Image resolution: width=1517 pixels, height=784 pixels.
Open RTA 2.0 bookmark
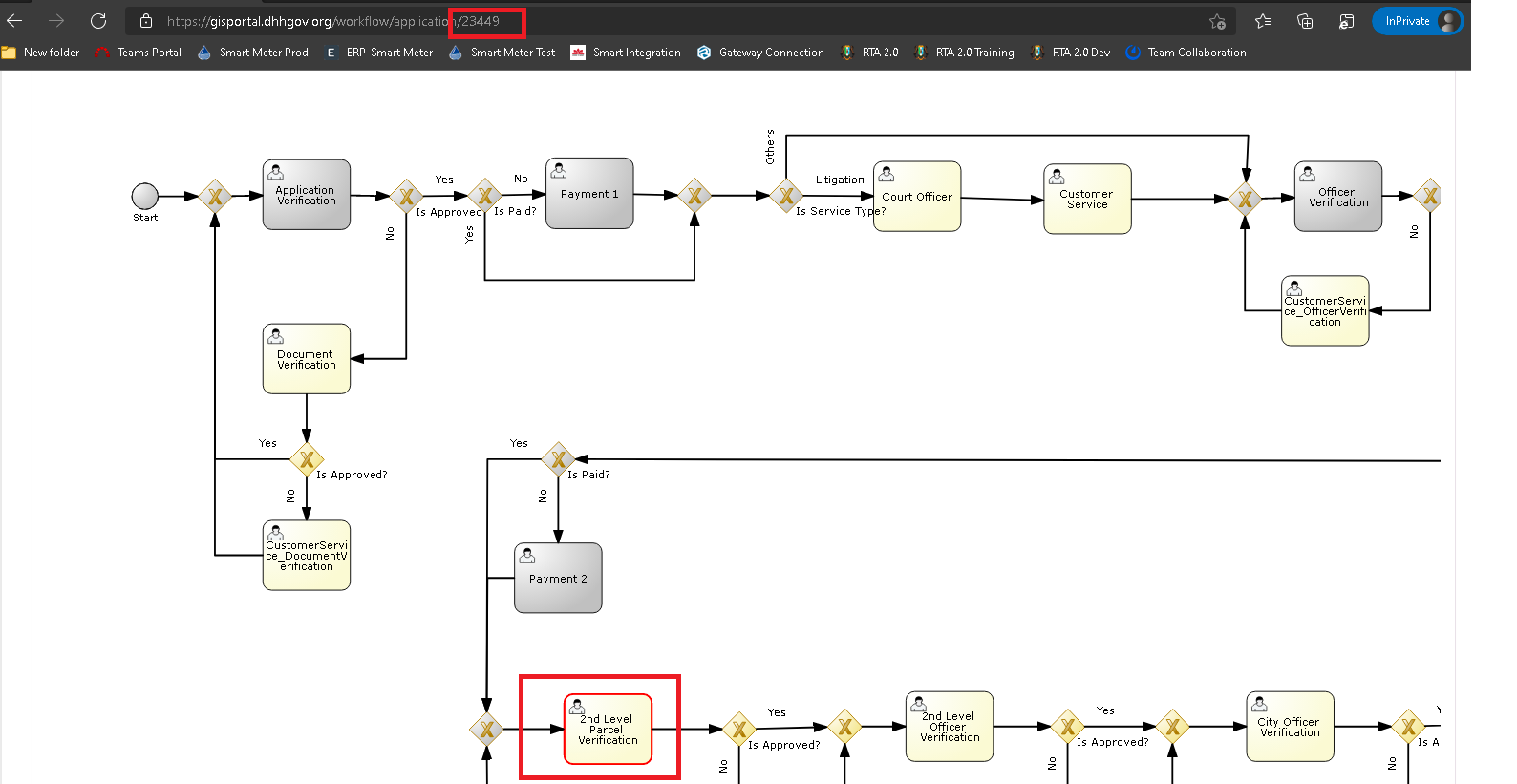pos(869,53)
